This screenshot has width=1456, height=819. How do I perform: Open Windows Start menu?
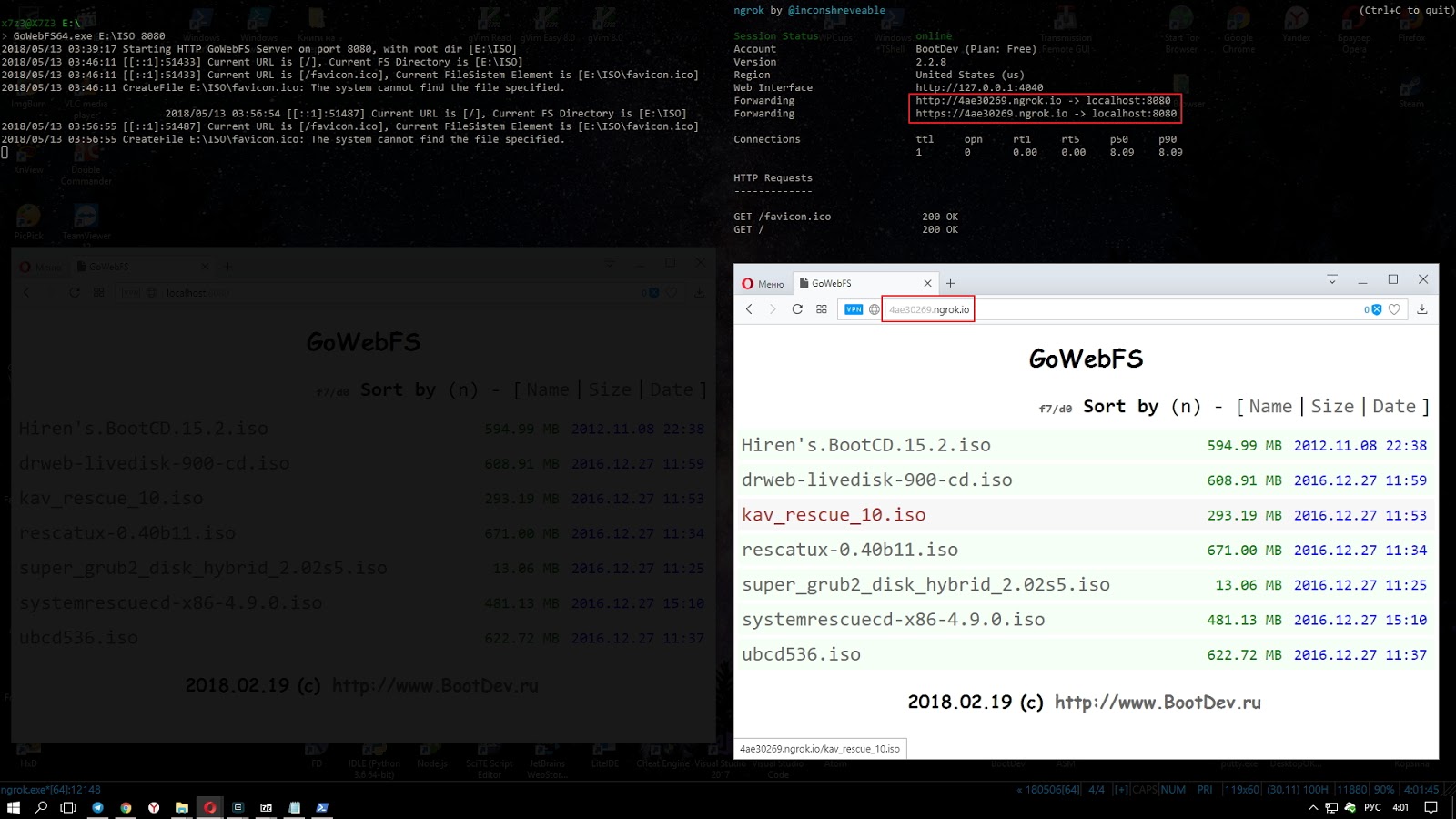(x=13, y=807)
